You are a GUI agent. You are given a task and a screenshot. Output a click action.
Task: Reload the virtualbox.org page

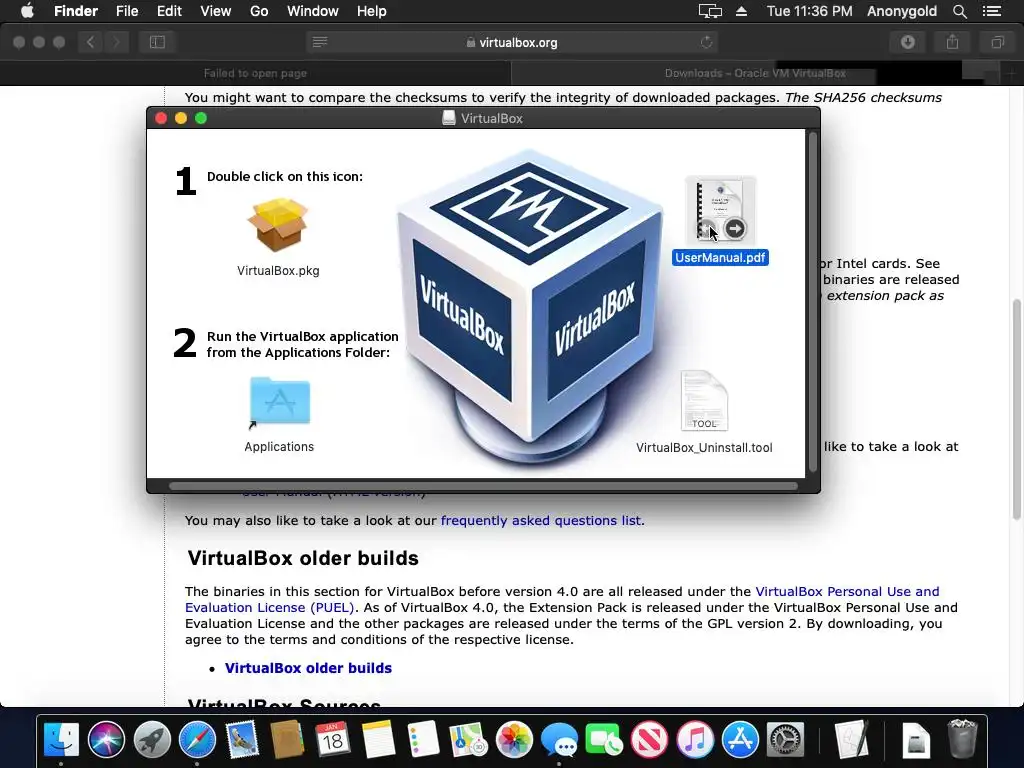click(x=706, y=42)
